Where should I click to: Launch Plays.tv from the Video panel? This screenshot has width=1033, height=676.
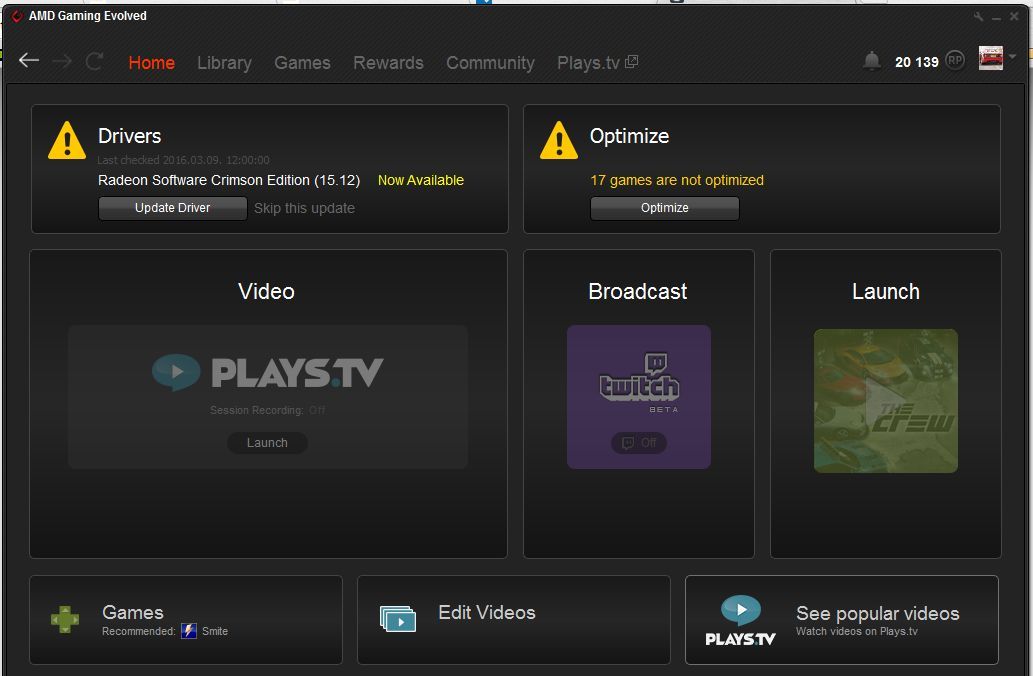[267, 443]
